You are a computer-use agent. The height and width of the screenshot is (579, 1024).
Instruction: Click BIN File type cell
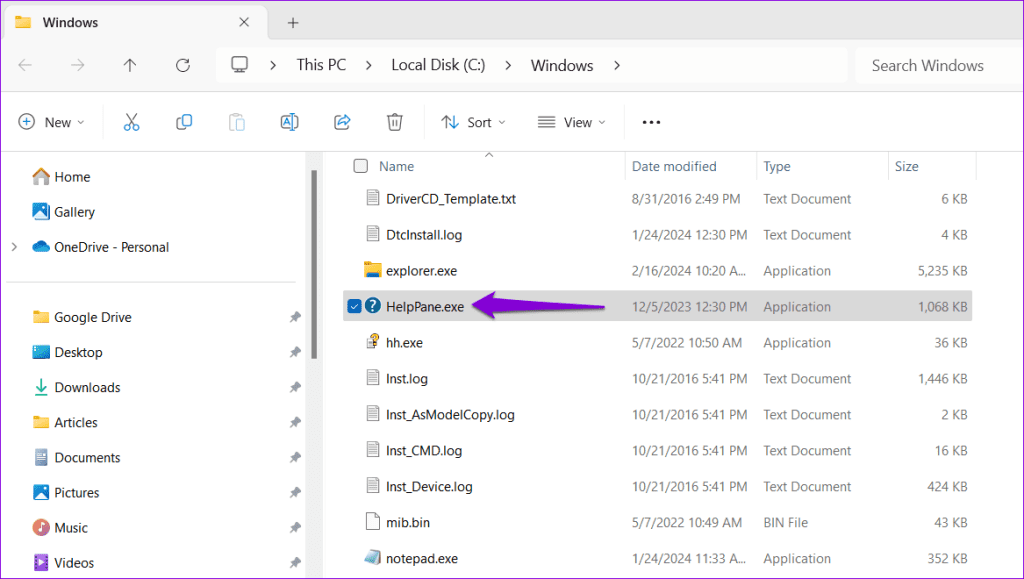pos(786,523)
